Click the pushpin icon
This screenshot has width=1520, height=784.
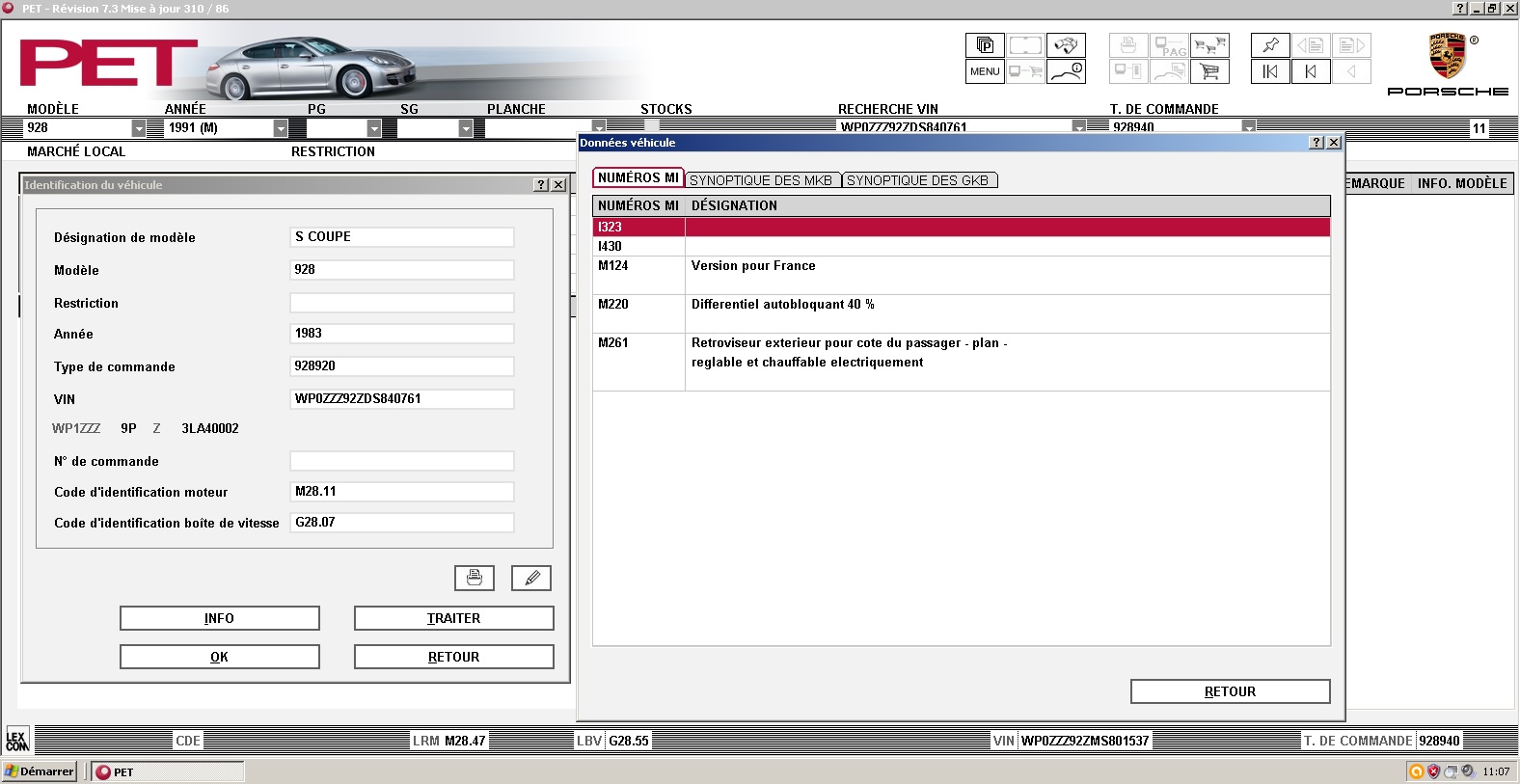1270,45
